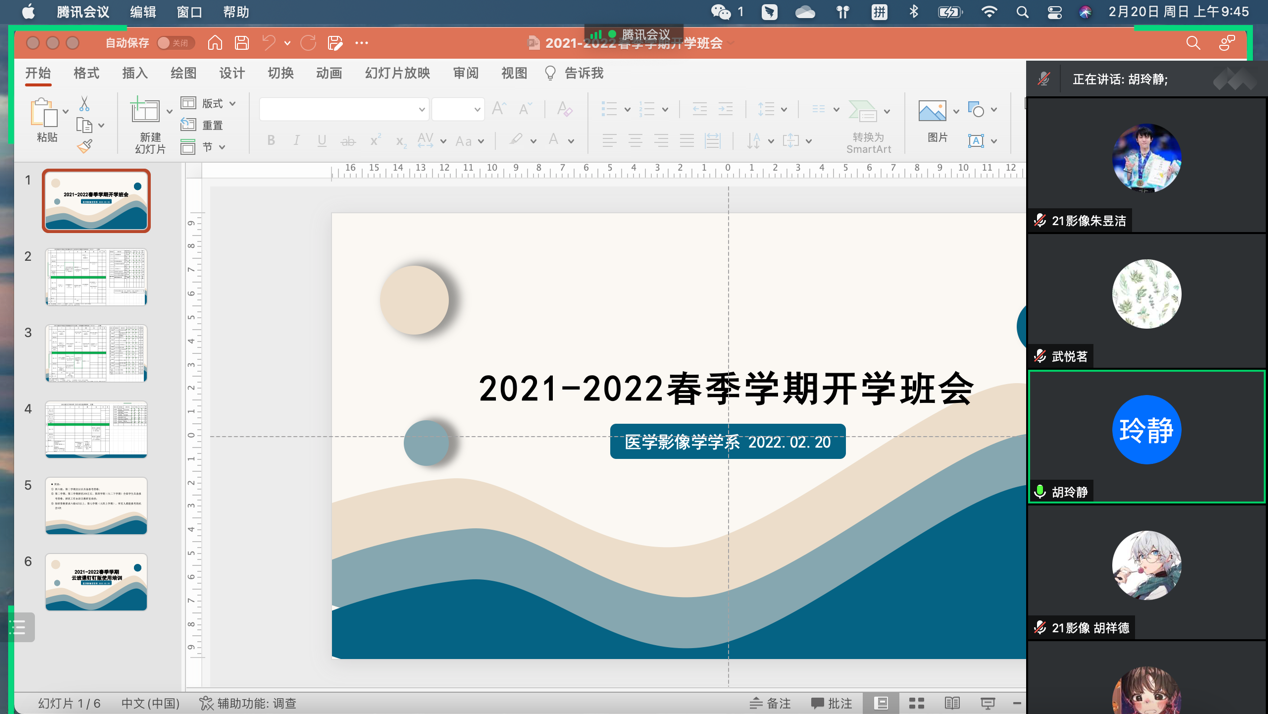Click the 新建幻灯片 new slide icon
Viewport: 1268px width, 714px height.
146,112
